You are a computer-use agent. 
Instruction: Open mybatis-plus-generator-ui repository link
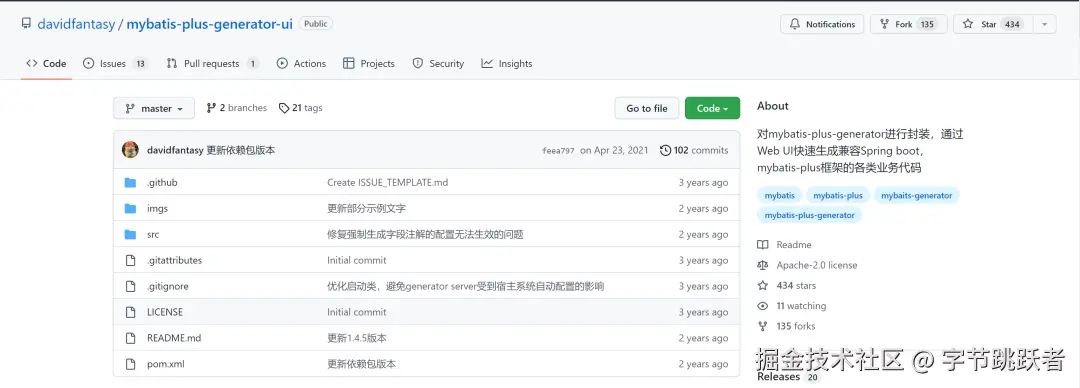[x=209, y=24]
